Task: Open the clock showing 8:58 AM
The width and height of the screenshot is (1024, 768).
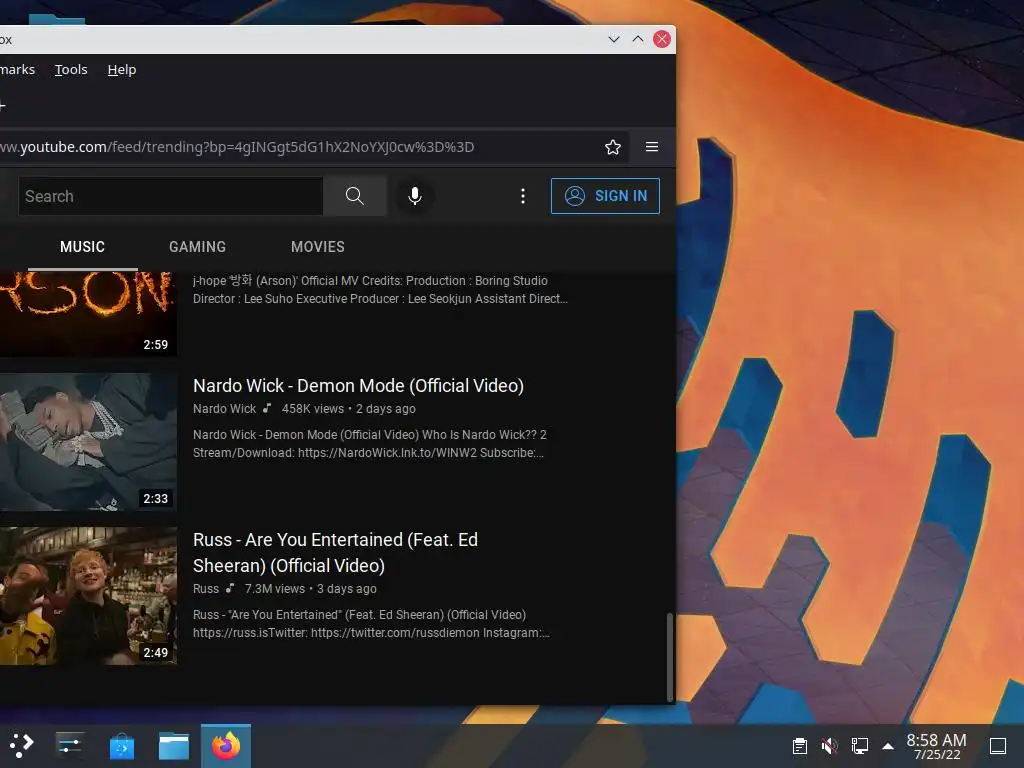Action: [x=936, y=746]
